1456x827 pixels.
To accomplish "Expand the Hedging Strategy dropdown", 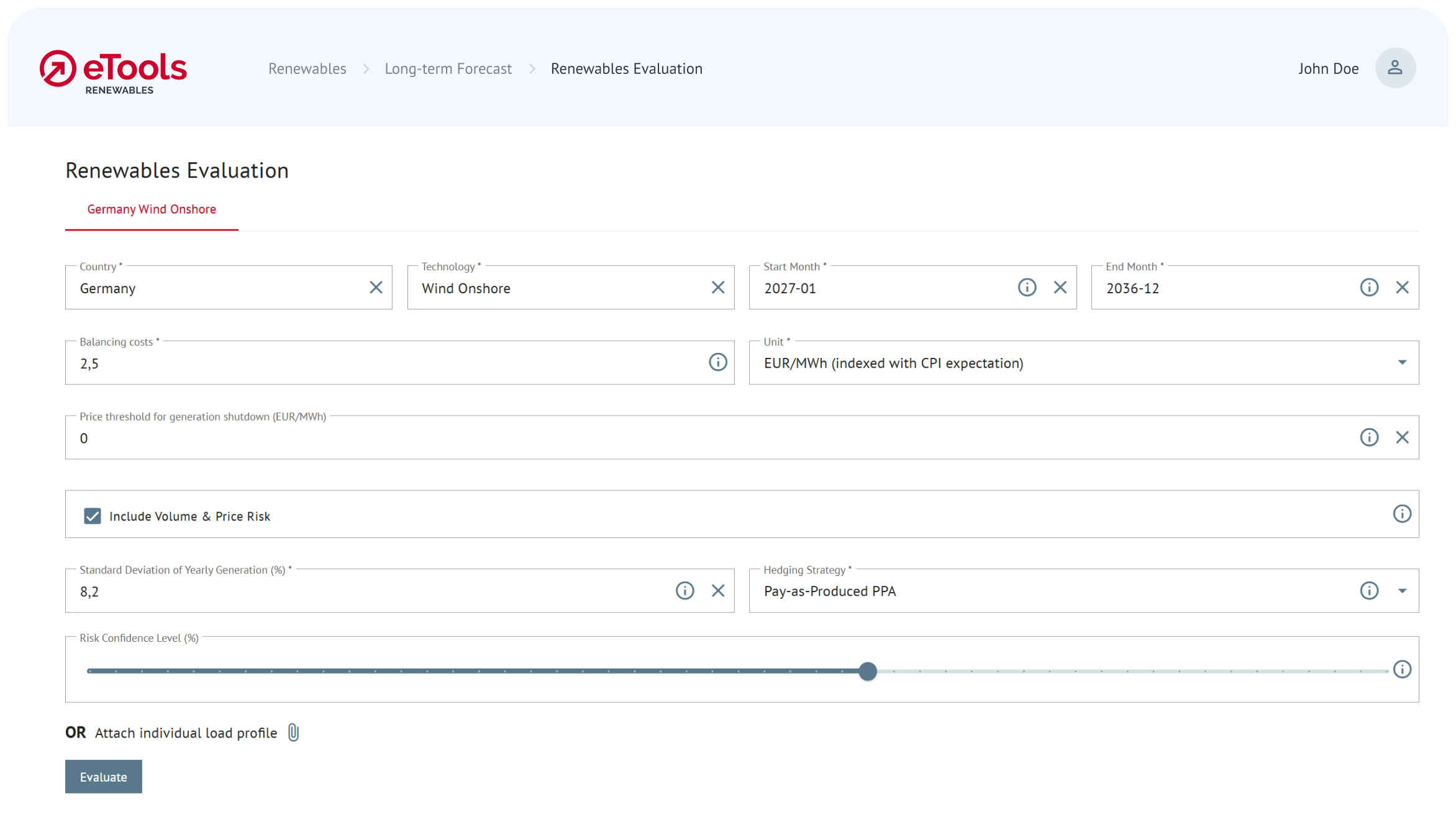I will [1402, 591].
